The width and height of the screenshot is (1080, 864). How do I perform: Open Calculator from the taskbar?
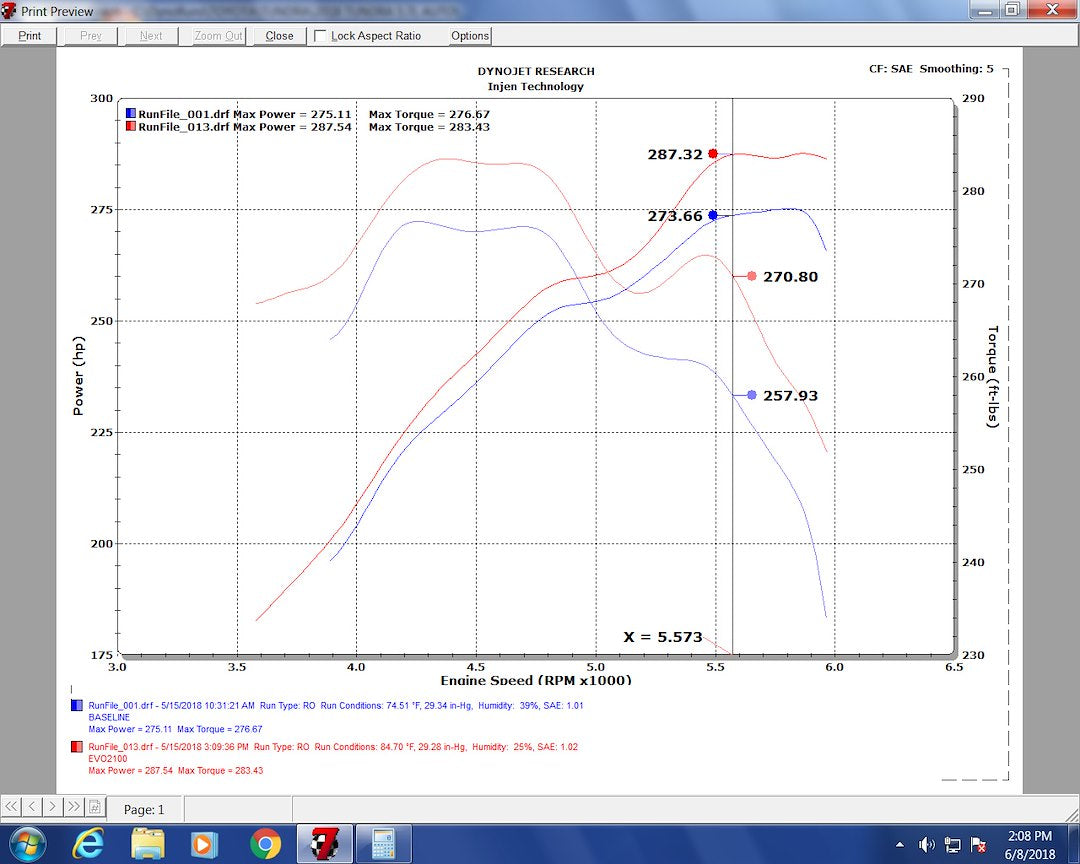coord(384,844)
